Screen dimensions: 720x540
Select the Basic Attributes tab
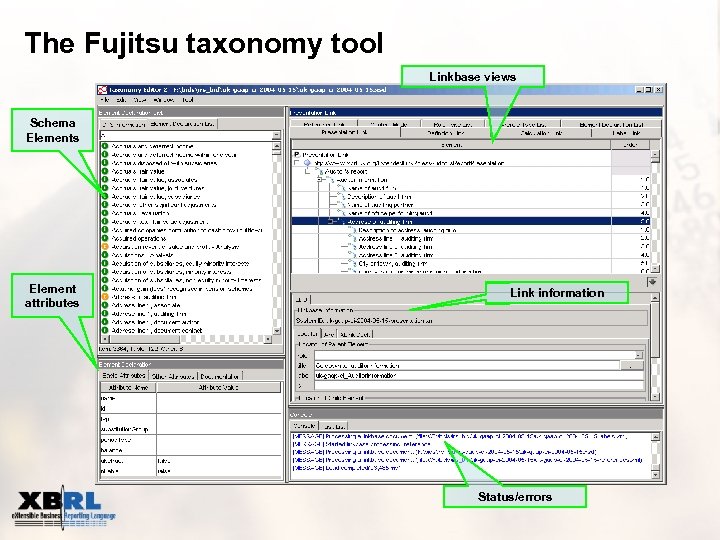[124, 376]
